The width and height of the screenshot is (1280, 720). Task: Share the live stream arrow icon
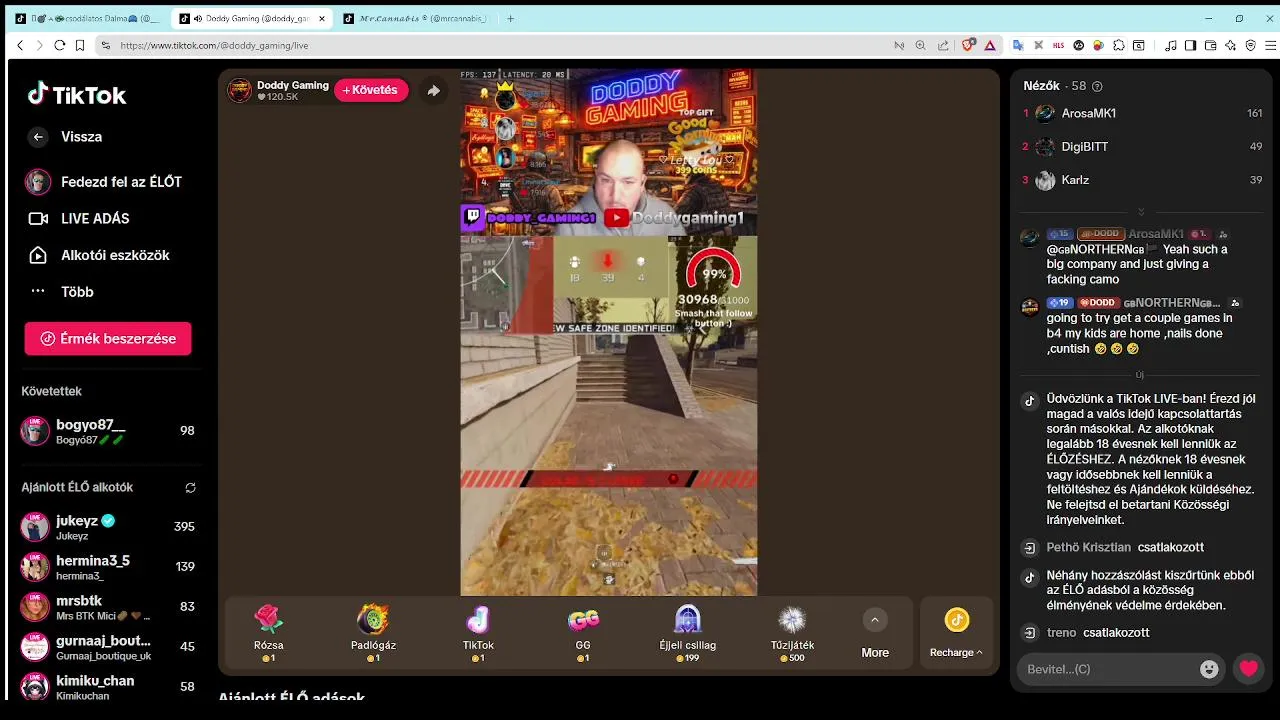pyautogui.click(x=433, y=90)
